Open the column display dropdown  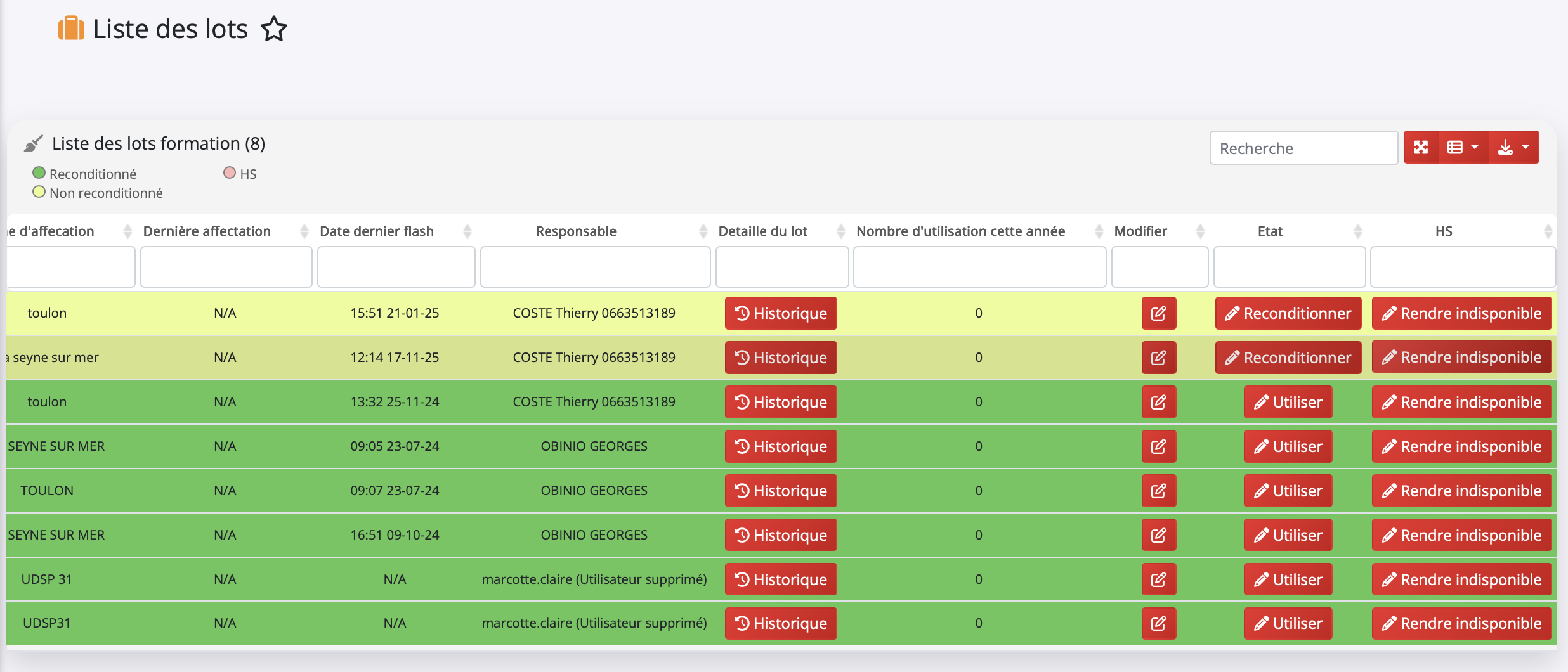[x=1463, y=148]
